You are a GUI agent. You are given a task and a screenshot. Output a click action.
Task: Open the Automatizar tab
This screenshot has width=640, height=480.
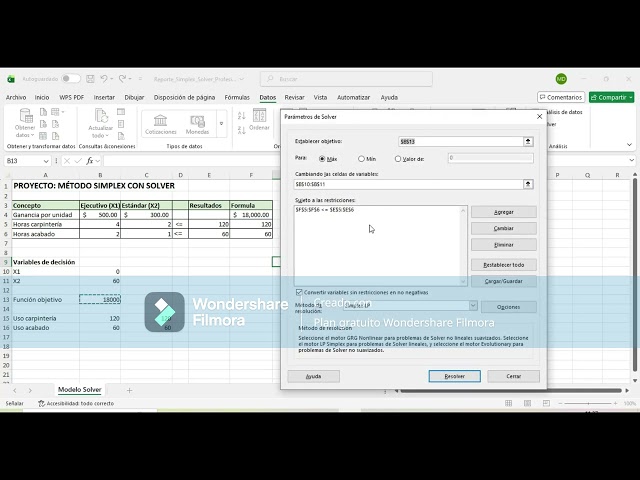pos(353,98)
